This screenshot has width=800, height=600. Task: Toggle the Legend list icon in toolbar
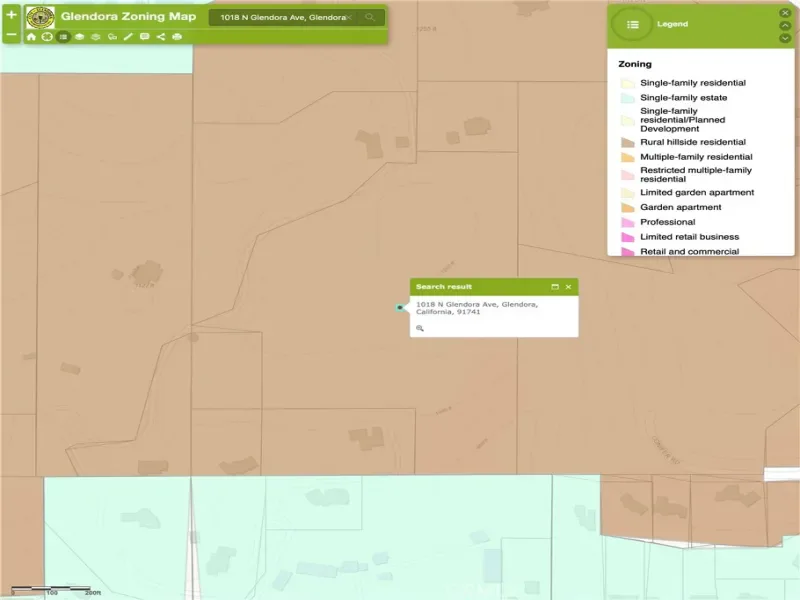(x=63, y=37)
